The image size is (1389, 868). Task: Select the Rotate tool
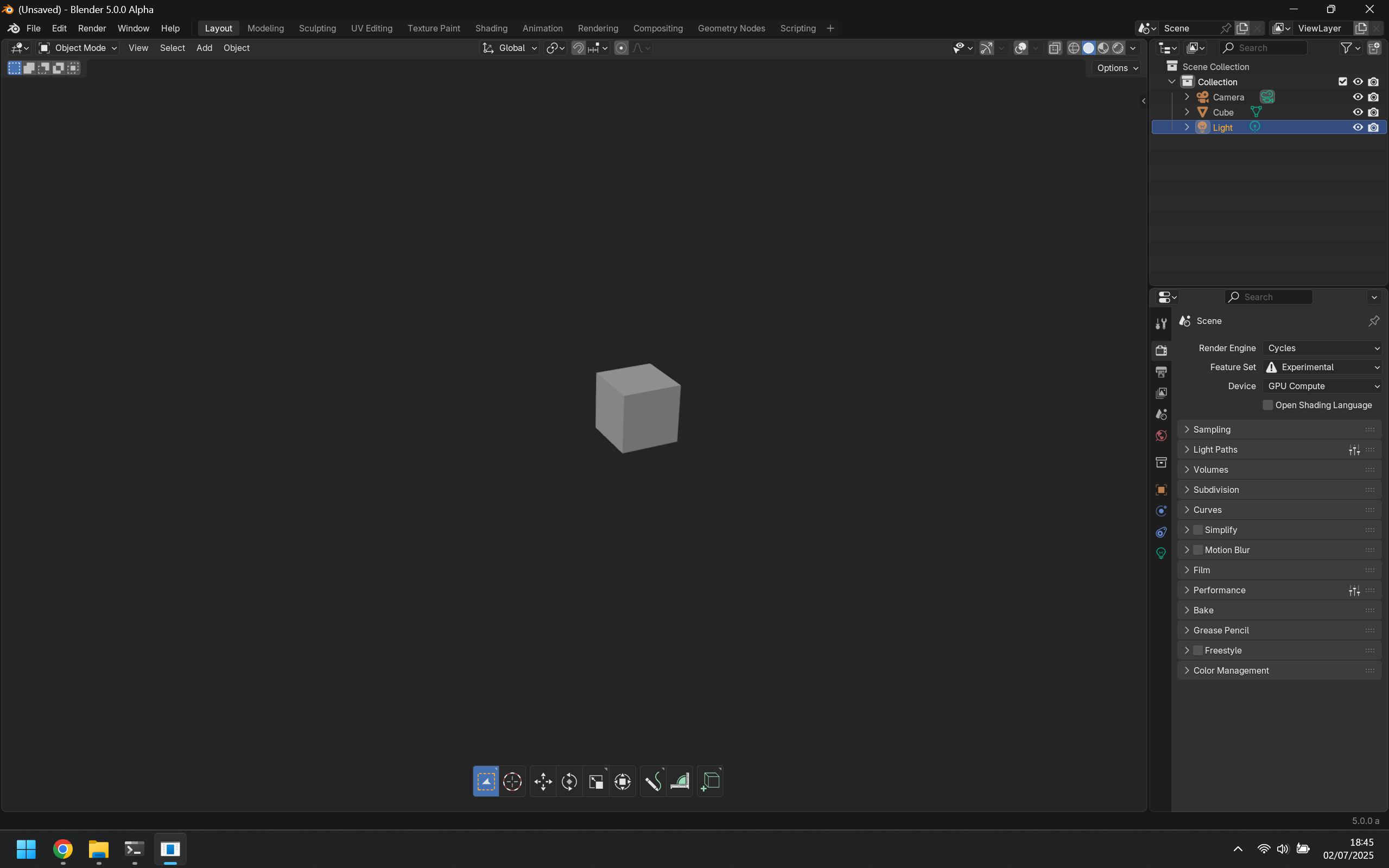pyautogui.click(x=569, y=781)
